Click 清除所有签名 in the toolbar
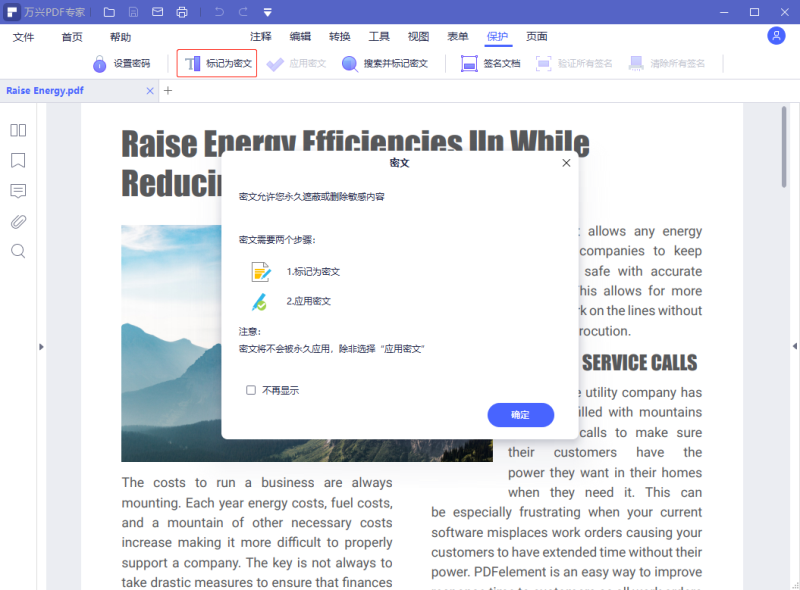 [667, 64]
